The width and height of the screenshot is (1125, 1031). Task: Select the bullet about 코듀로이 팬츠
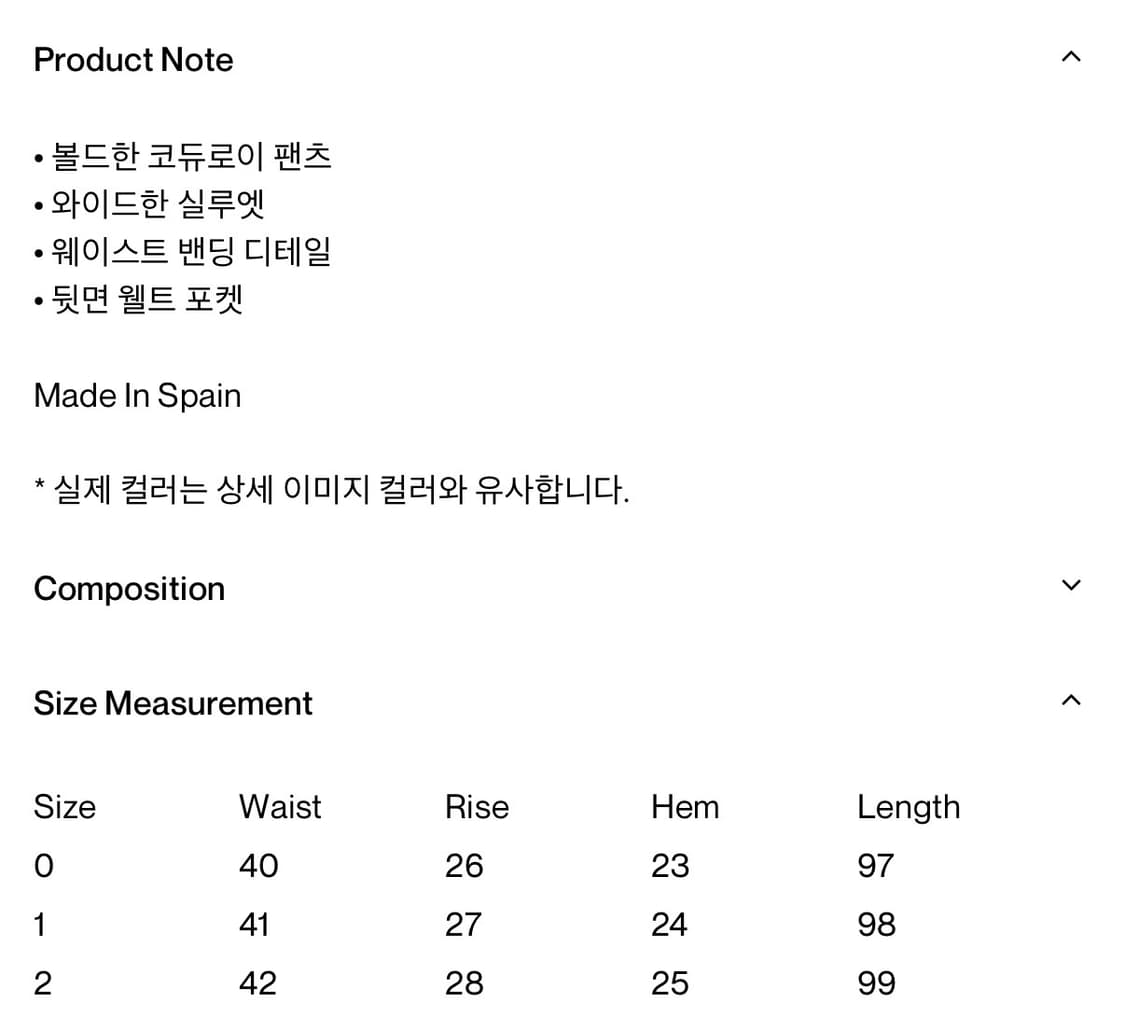[185, 156]
